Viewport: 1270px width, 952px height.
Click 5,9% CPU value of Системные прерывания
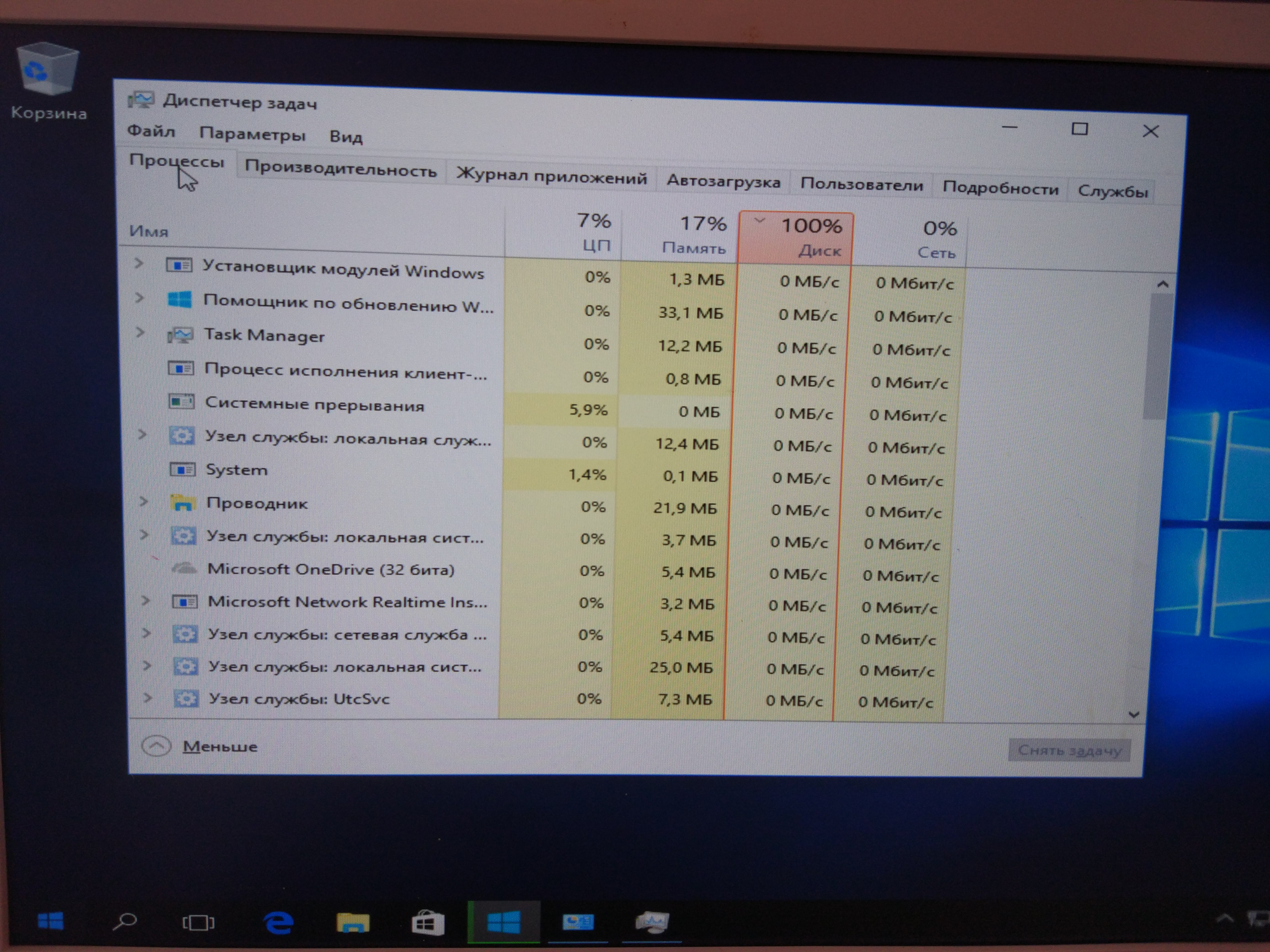tap(588, 410)
